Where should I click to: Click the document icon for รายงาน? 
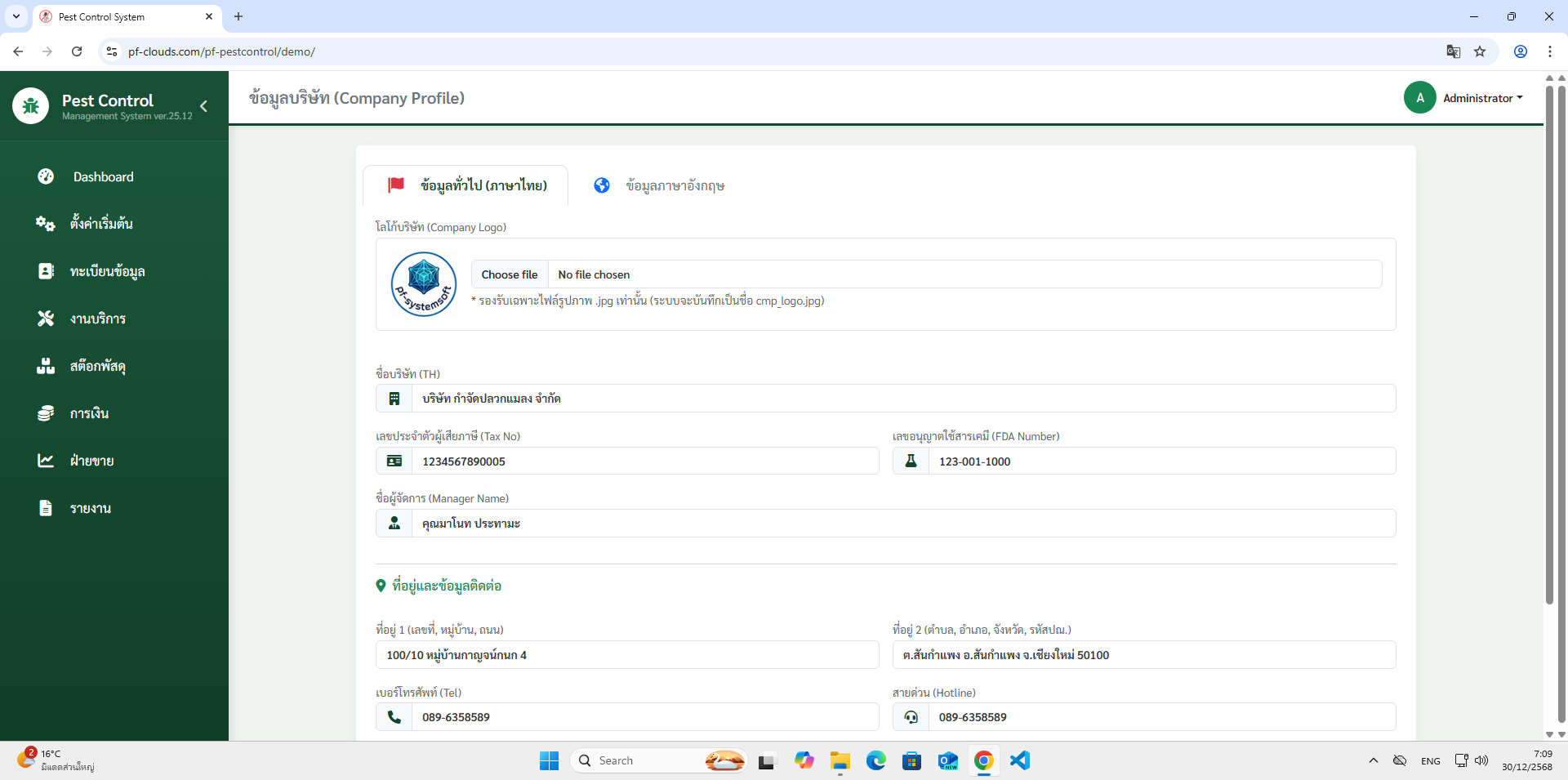46,508
